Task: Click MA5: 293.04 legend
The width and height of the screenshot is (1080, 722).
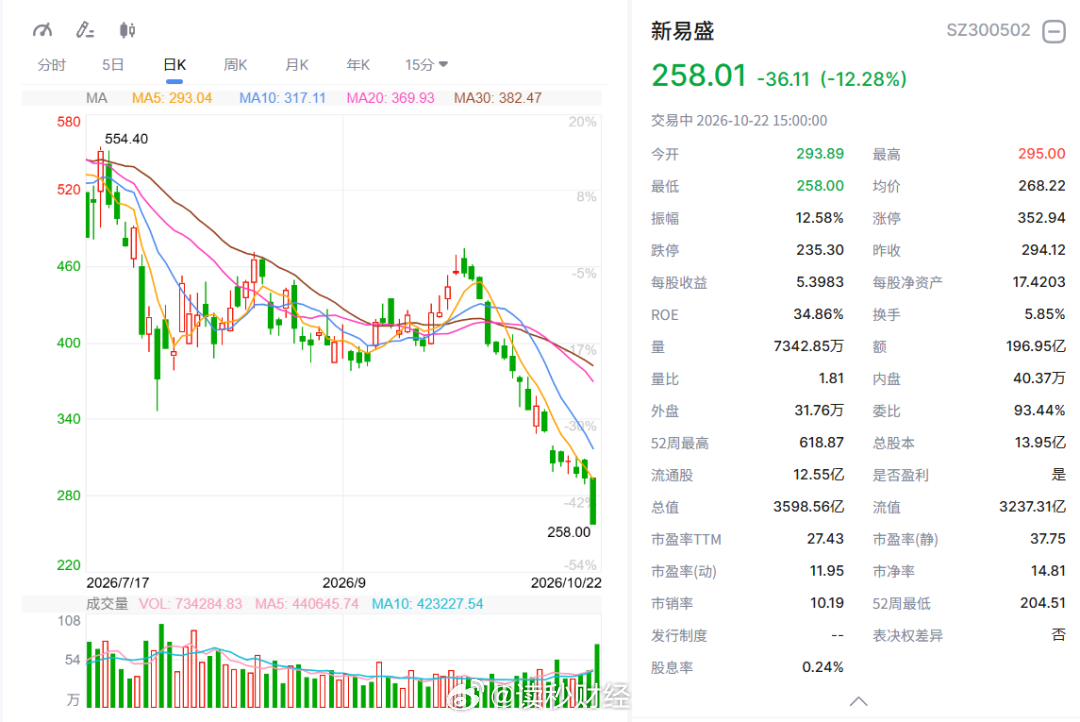Action: (x=172, y=98)
